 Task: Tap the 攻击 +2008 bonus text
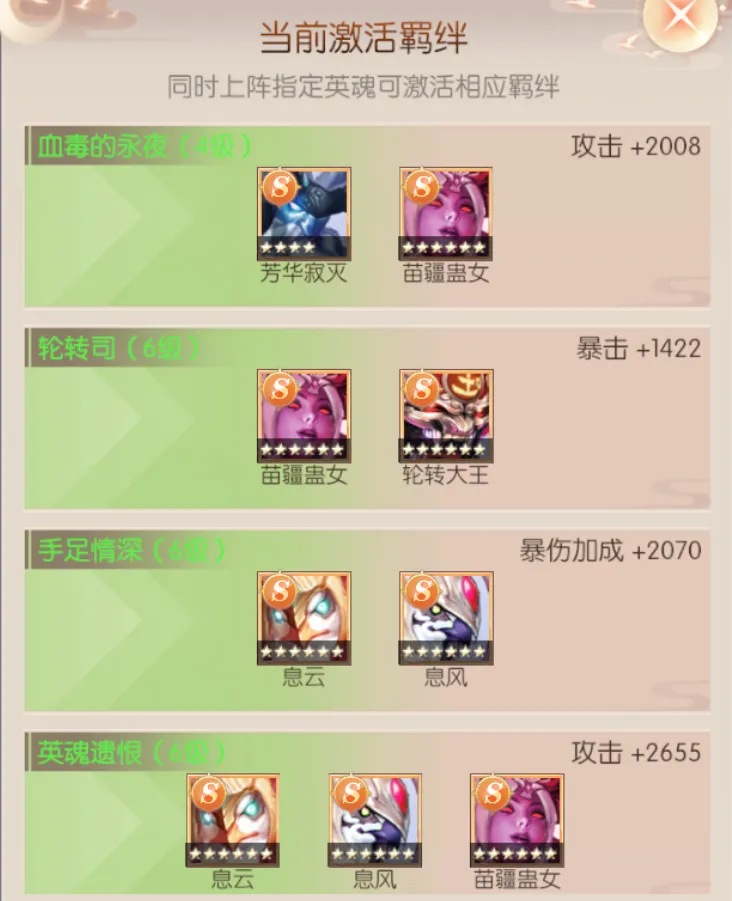coord(636,147)
